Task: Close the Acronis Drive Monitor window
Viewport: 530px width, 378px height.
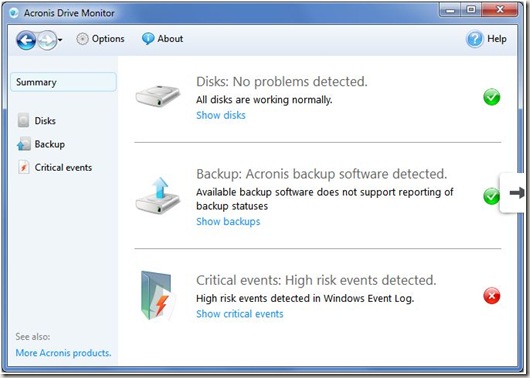Action: click(500, 10)
